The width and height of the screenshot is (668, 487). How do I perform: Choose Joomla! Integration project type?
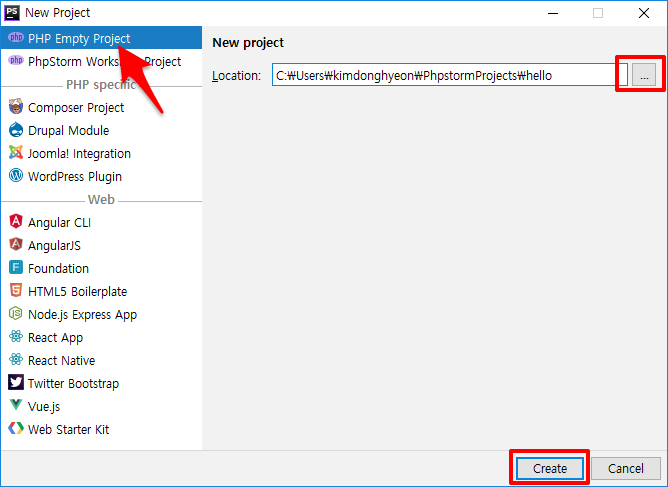pos(79,153)
